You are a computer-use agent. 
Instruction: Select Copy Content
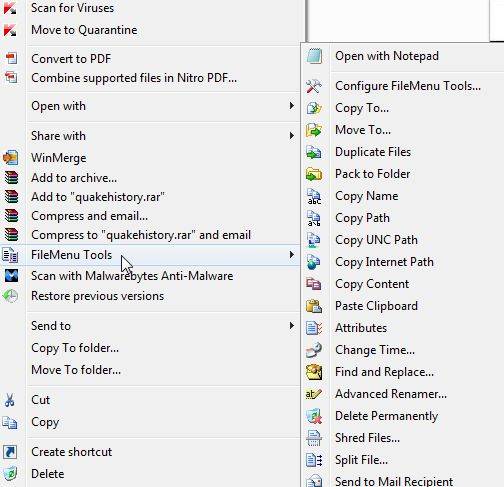coord(372,284)
